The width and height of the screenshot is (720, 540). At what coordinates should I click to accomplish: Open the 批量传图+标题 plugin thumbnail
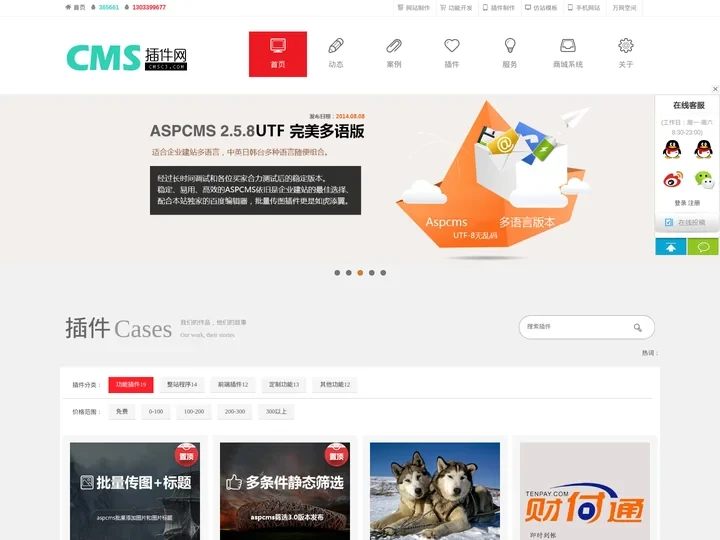(135, 491)
